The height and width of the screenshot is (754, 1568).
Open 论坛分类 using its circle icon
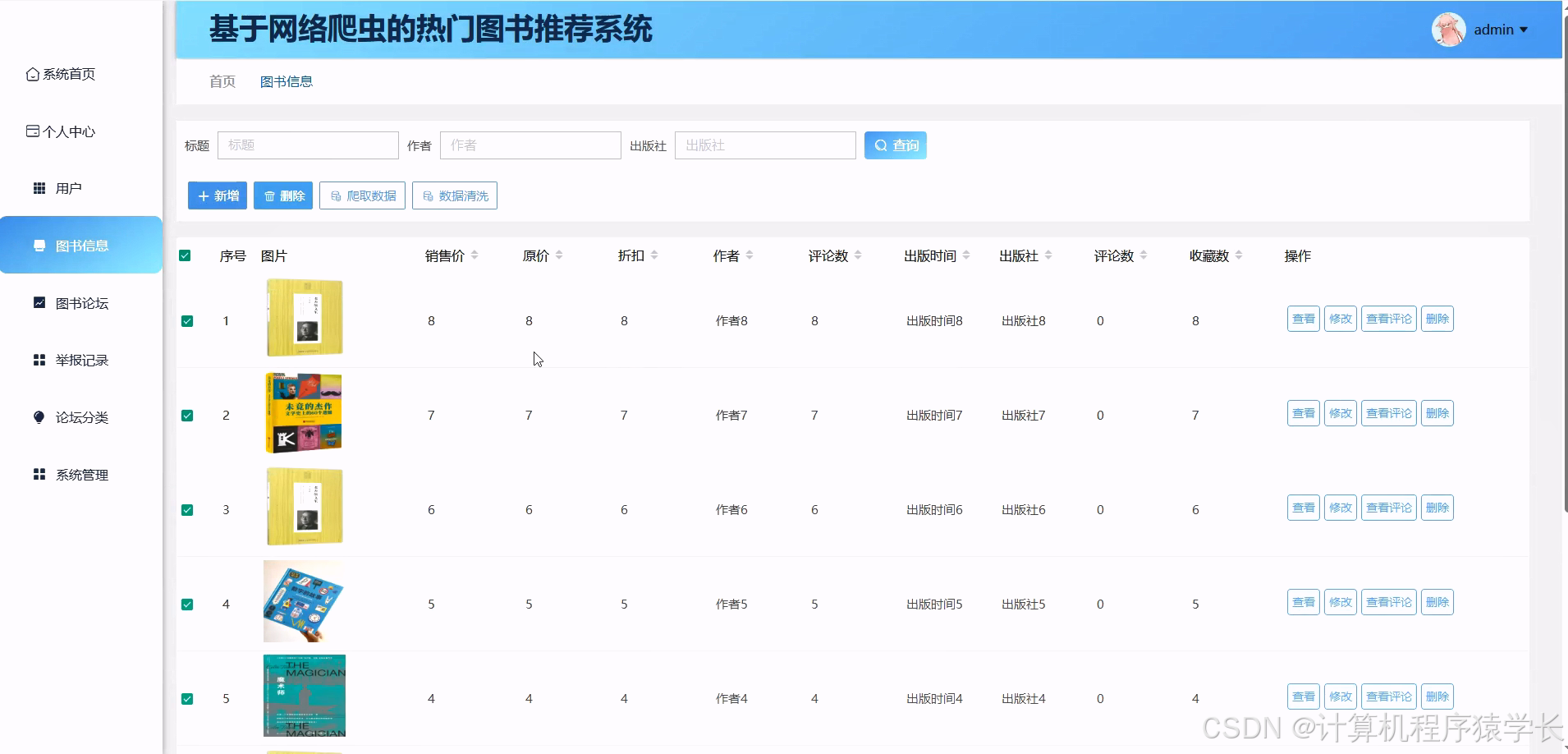(x=39, y=416)
